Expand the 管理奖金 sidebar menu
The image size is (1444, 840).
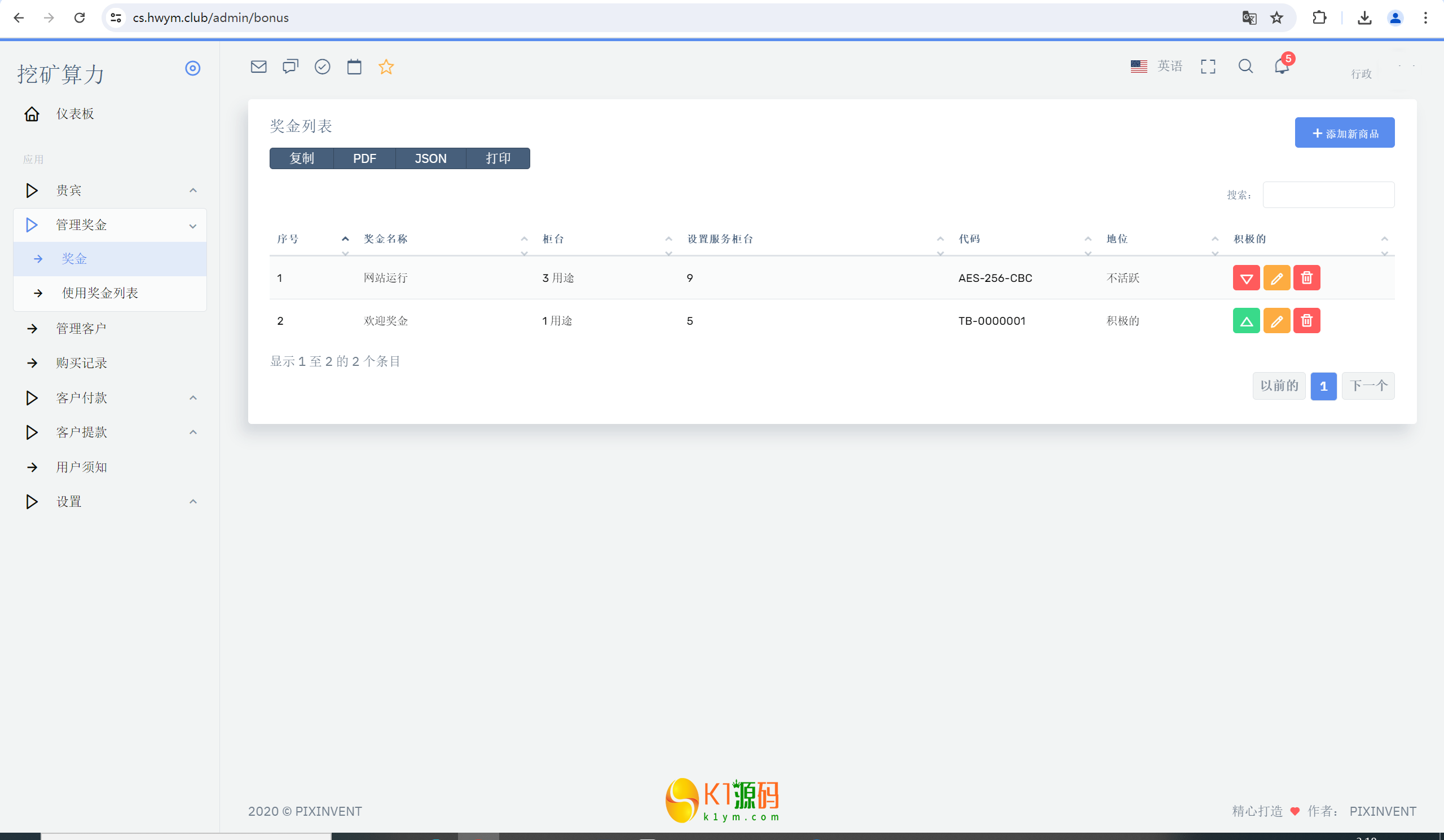pyautogui.click(x=110, y=225)
